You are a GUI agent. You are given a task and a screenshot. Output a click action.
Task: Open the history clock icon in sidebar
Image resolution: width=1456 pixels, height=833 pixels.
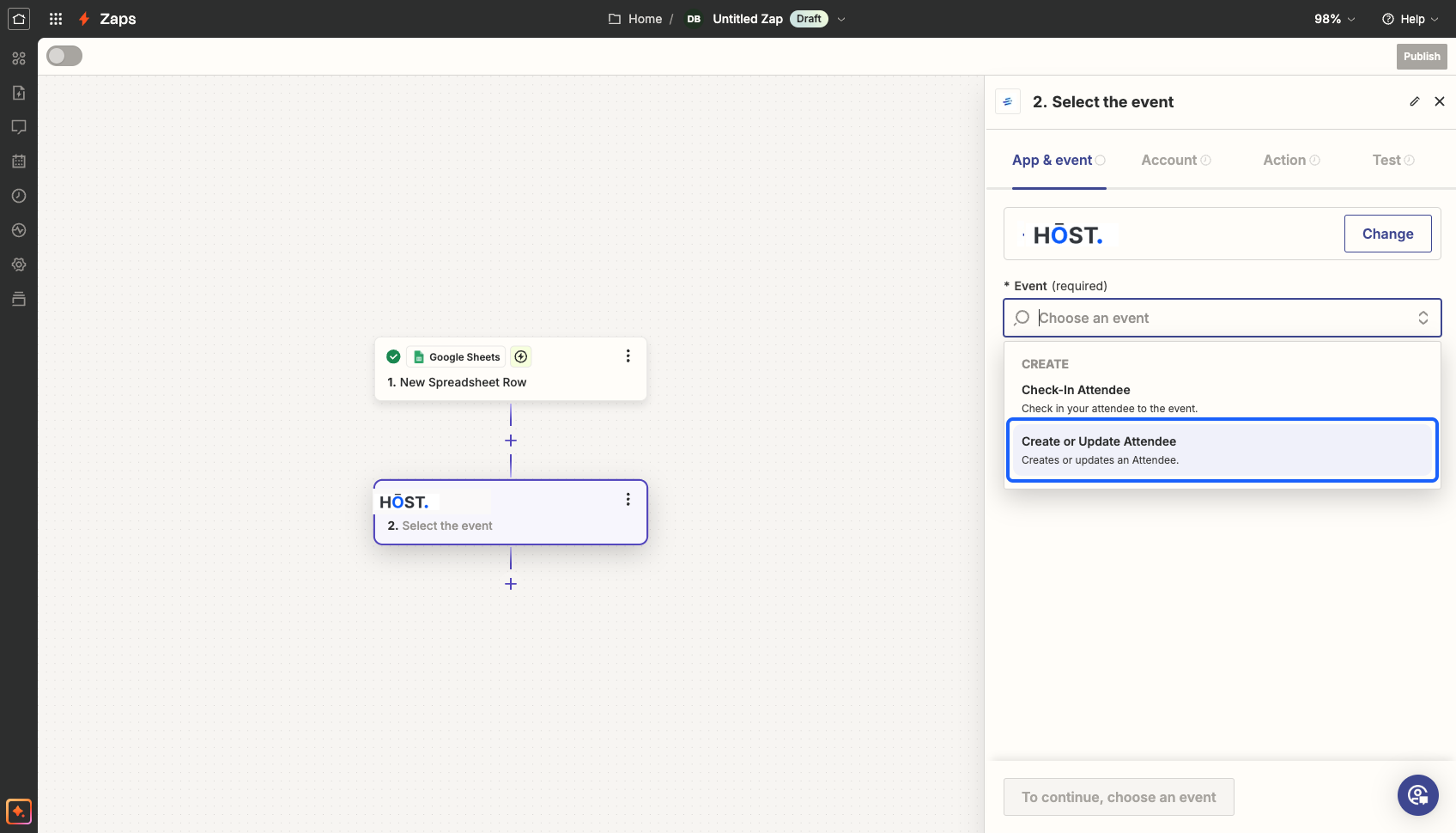pos(19,196)
